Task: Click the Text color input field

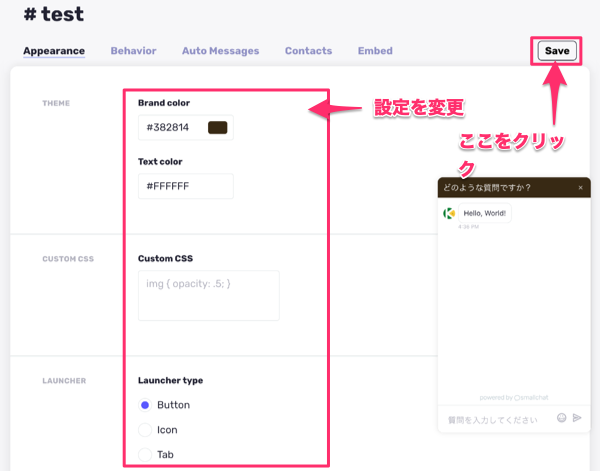Action: click(x=185, y=186)
